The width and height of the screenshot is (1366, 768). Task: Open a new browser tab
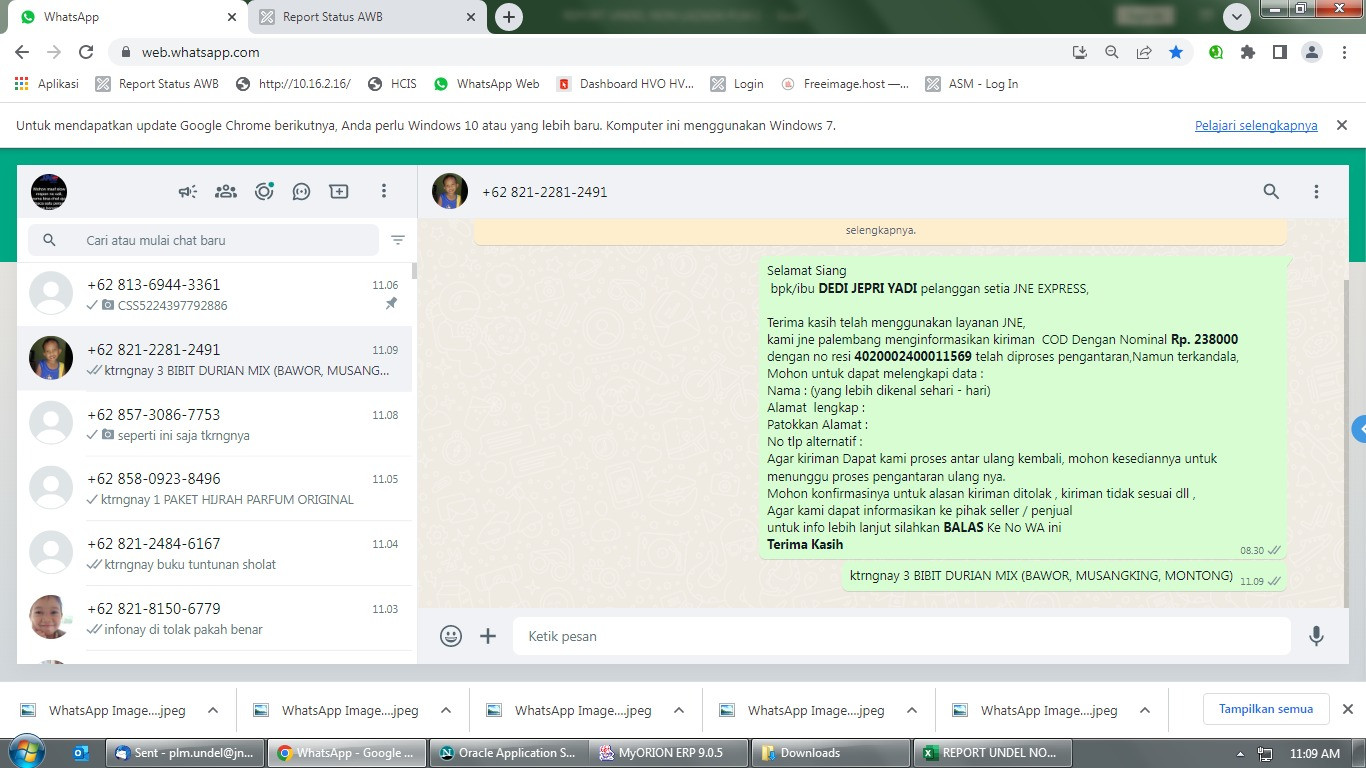[x=509, y=17]
